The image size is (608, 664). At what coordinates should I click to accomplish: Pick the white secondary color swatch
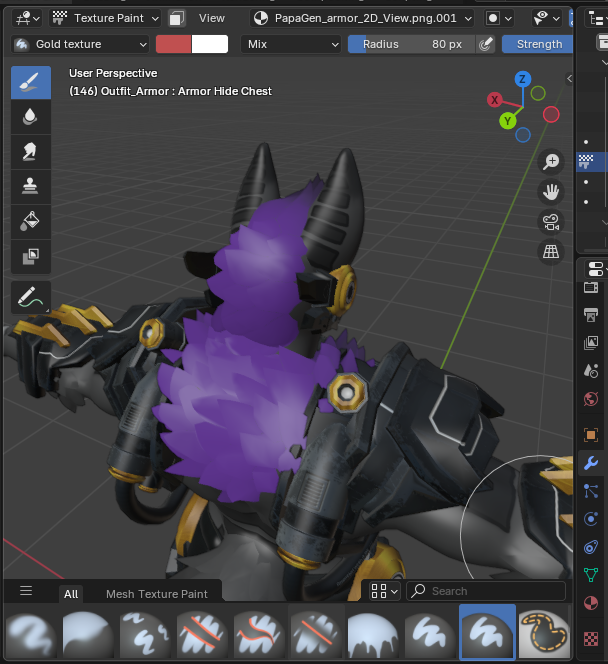[210, 44]
